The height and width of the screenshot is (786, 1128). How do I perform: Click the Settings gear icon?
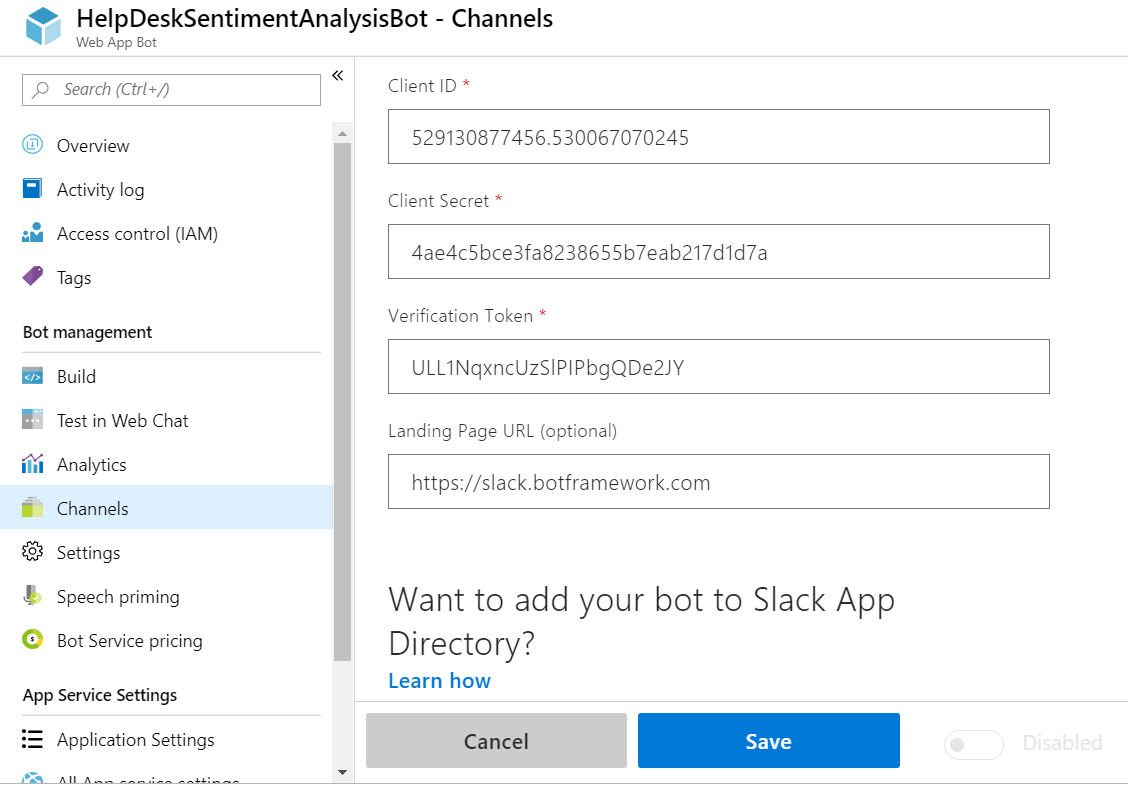(32, 552)
